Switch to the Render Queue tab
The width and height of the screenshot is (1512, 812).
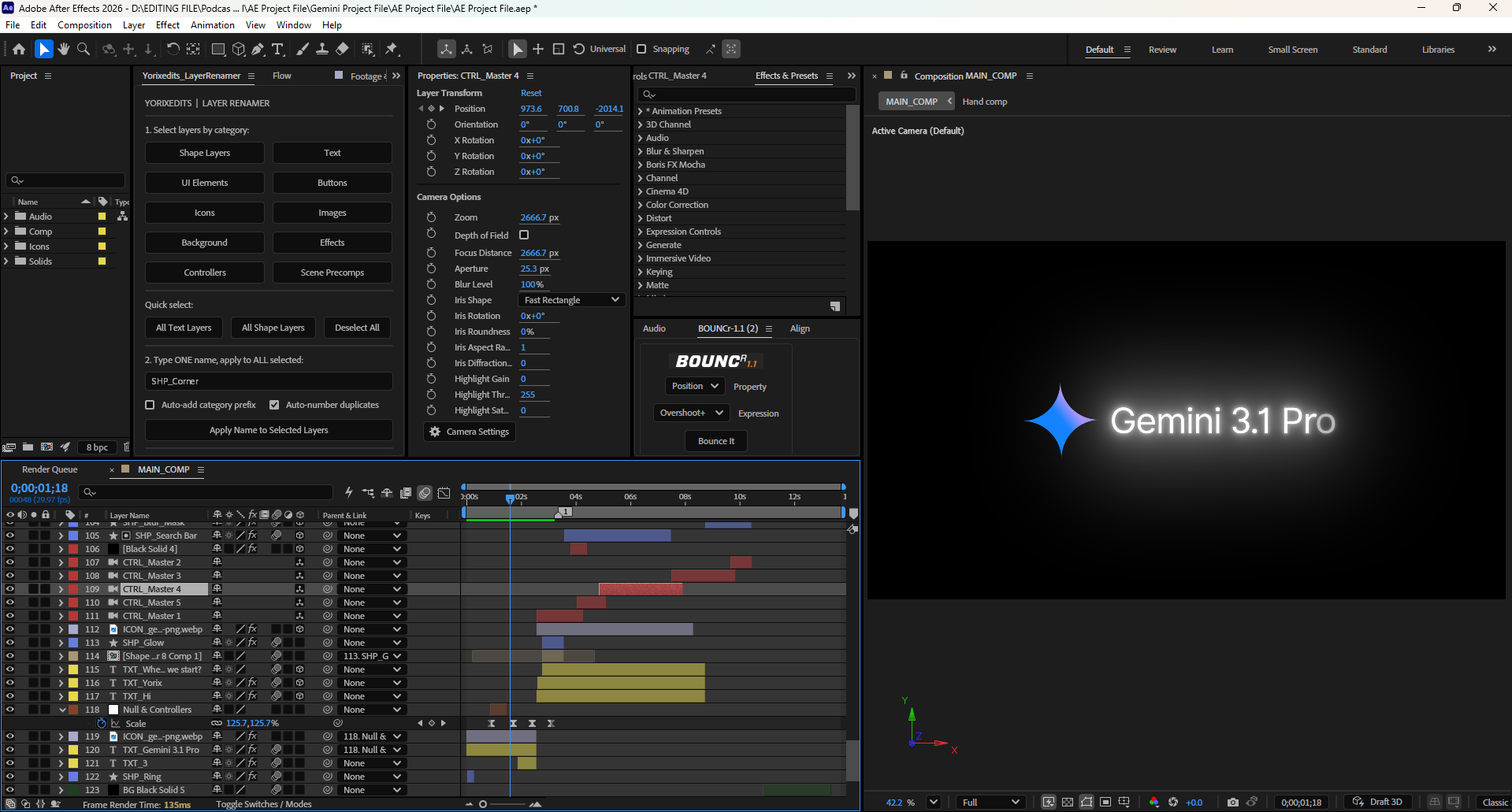click(x=50, y=469)
